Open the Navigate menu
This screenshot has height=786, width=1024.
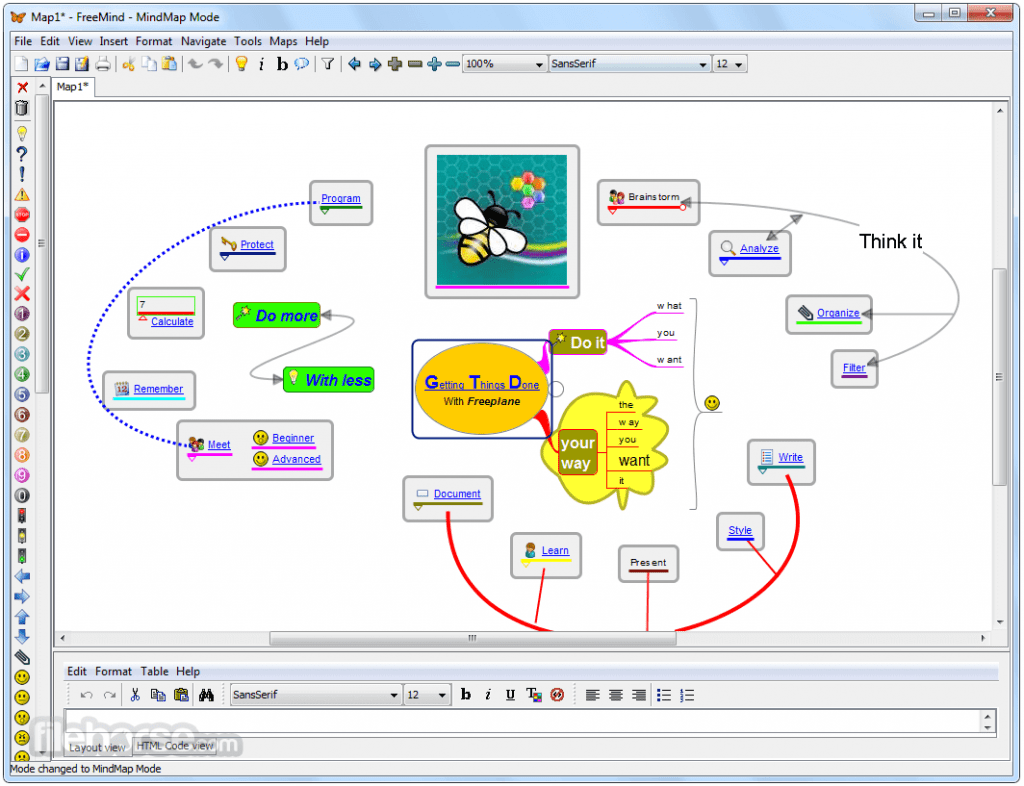pos(203,41)
